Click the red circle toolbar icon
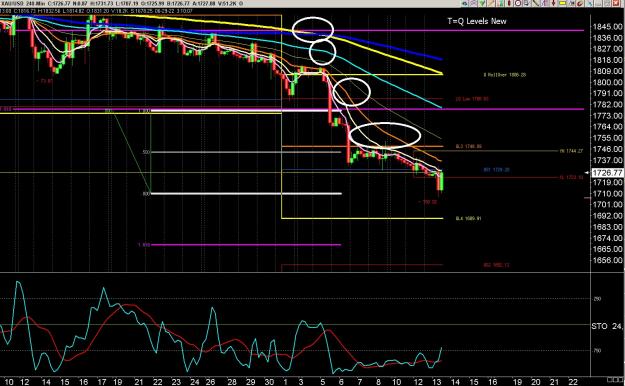 [518, 3]
